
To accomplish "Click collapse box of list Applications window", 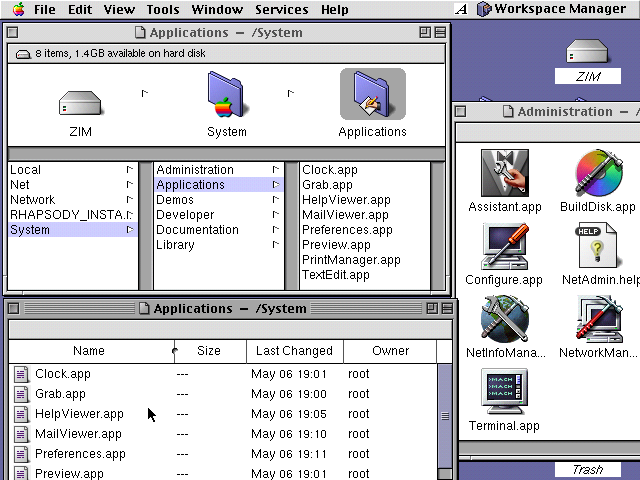I will (x=447, y=309).
